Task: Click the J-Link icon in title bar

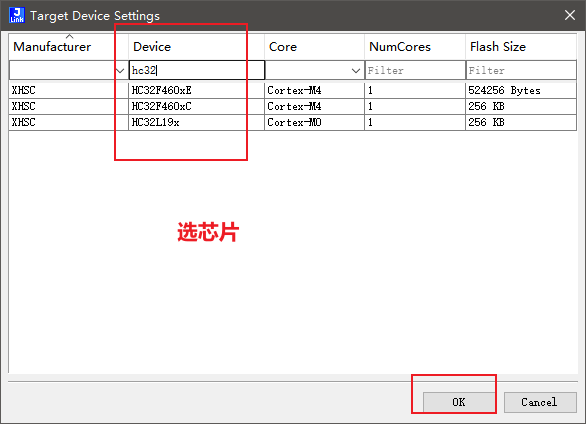Action: (17, 15)
